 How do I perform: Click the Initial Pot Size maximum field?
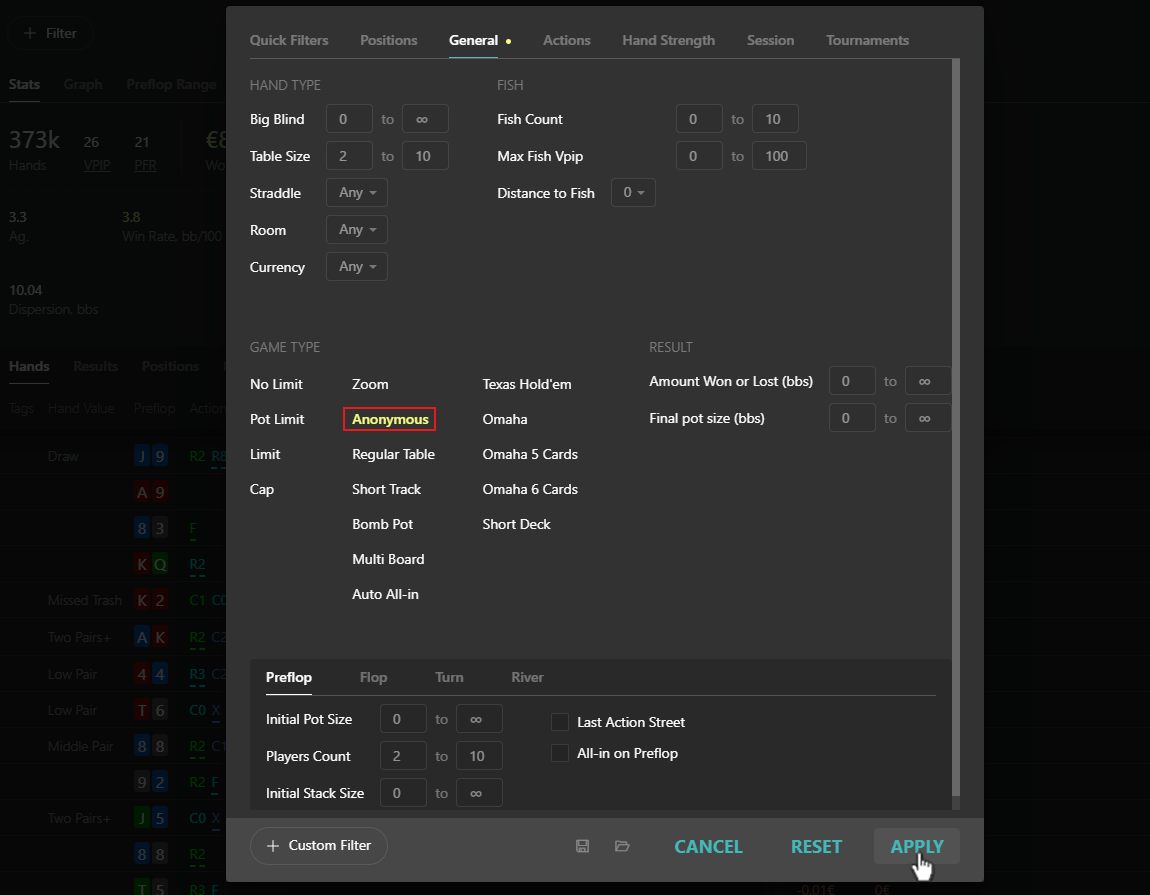tap(479, 719)
